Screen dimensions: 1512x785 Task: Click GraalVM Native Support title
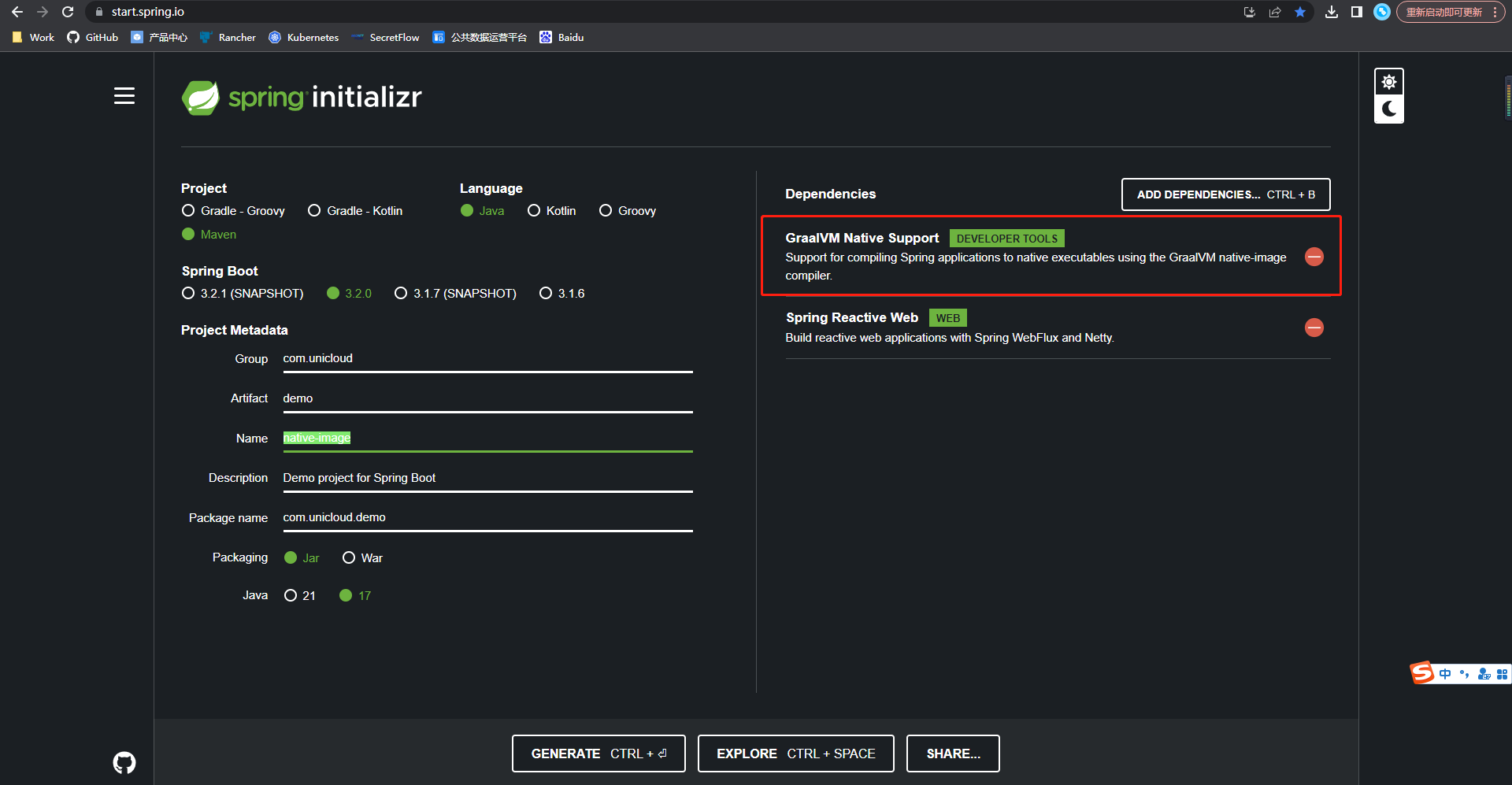click(x=862, y=238)
